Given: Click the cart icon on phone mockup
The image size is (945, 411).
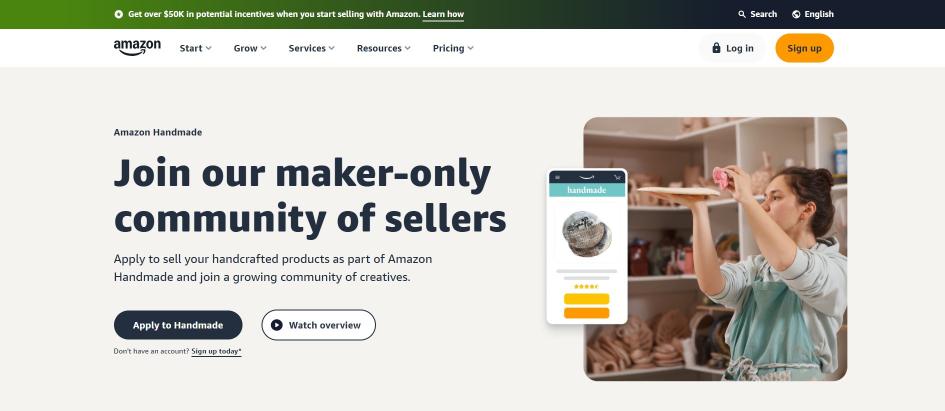Looking at the screenshot, I should [x=617, y=177].
